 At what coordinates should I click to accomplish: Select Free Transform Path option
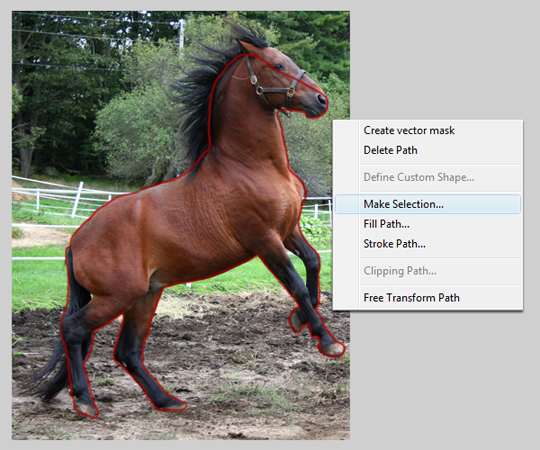click(412, 297)
